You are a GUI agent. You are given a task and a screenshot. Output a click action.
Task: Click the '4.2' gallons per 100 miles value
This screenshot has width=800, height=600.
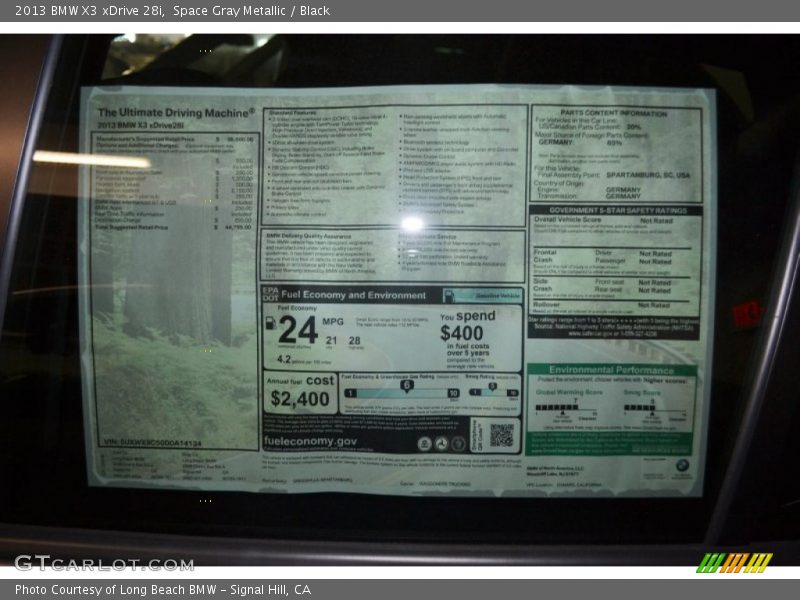[x=284, y=359]
